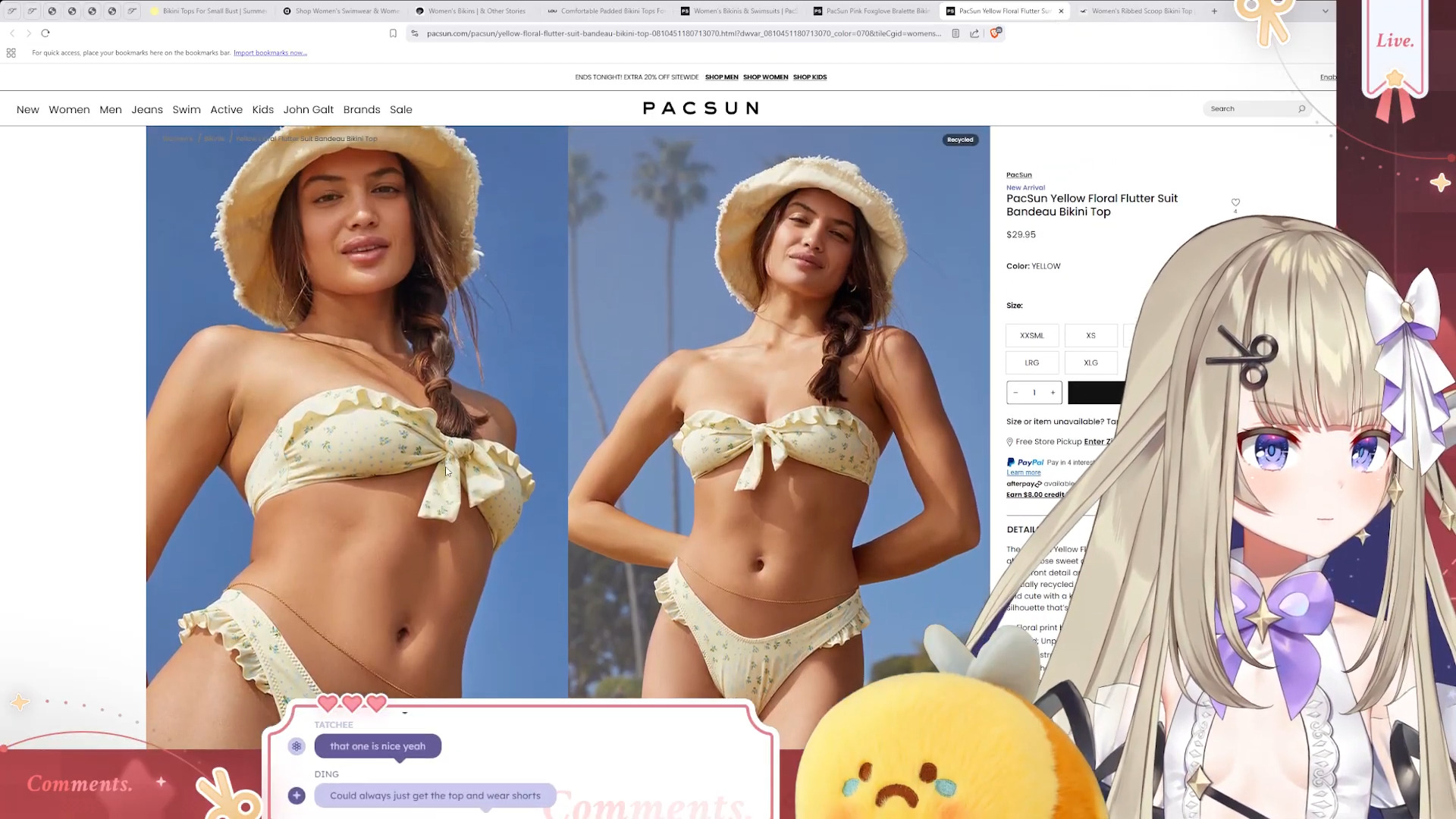Expand the tab list dropdown chevron

click(1325, 11)
